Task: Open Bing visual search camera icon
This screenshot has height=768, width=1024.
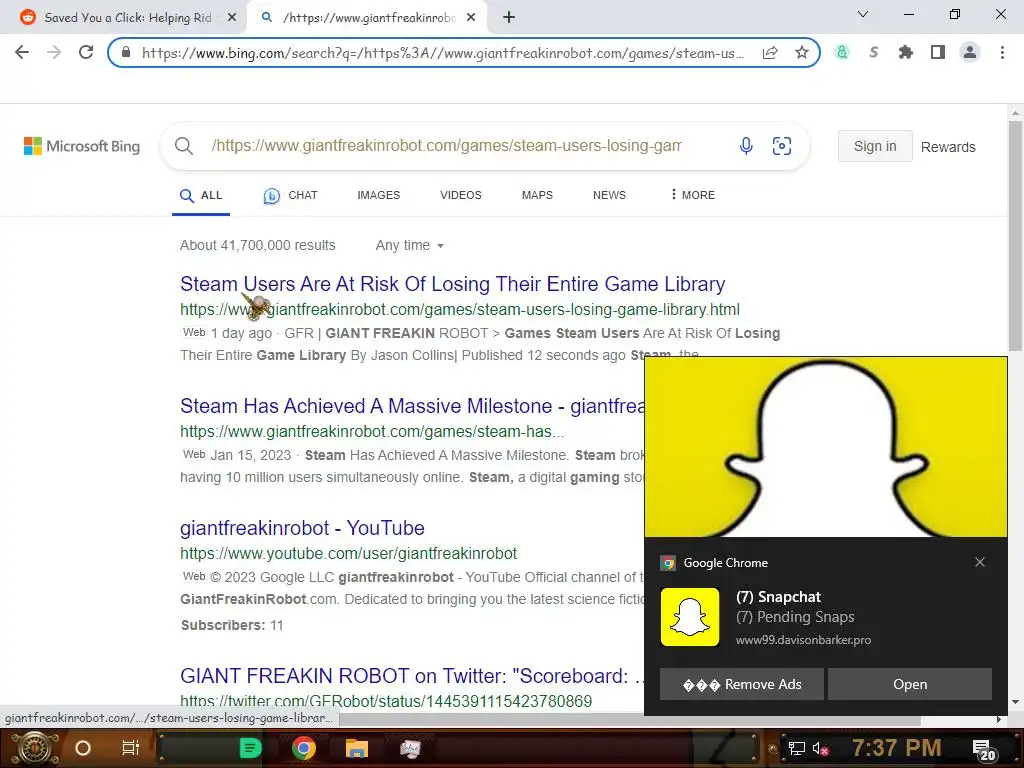Action: [782, 146]
